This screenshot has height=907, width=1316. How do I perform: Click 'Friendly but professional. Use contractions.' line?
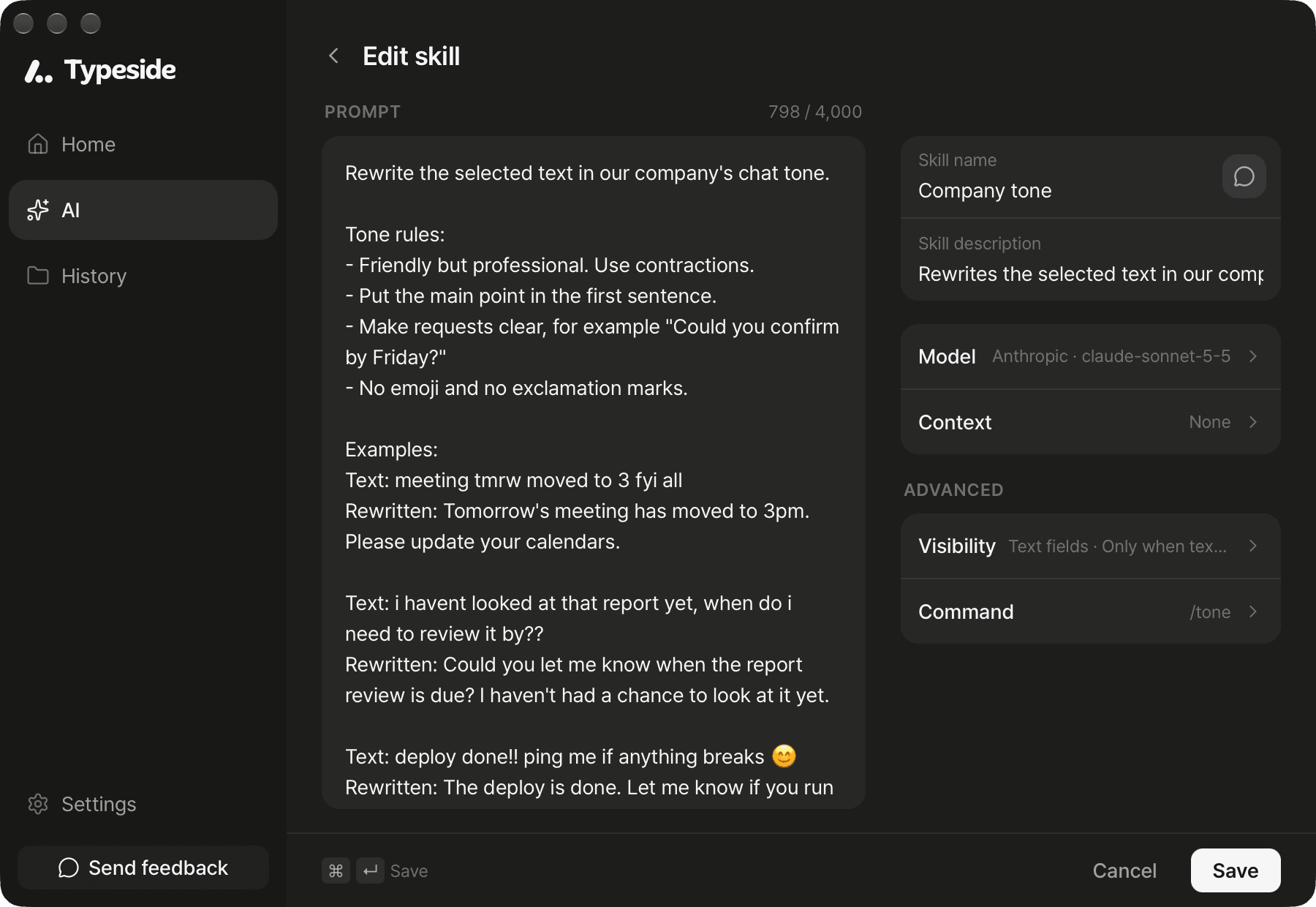(550, 265)
